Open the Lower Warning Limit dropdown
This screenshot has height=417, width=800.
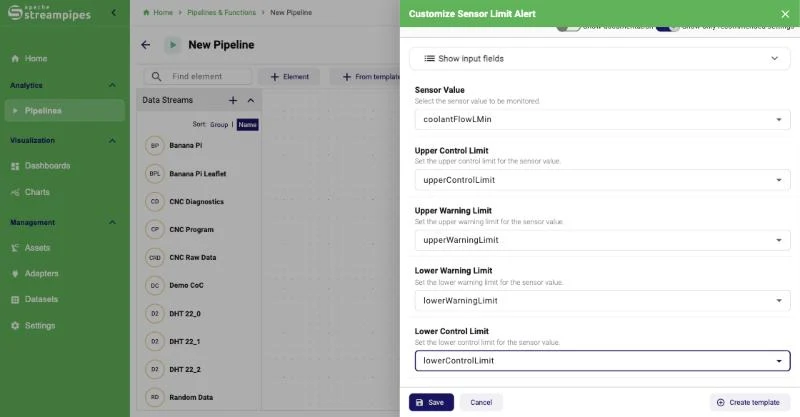[602, 301]
